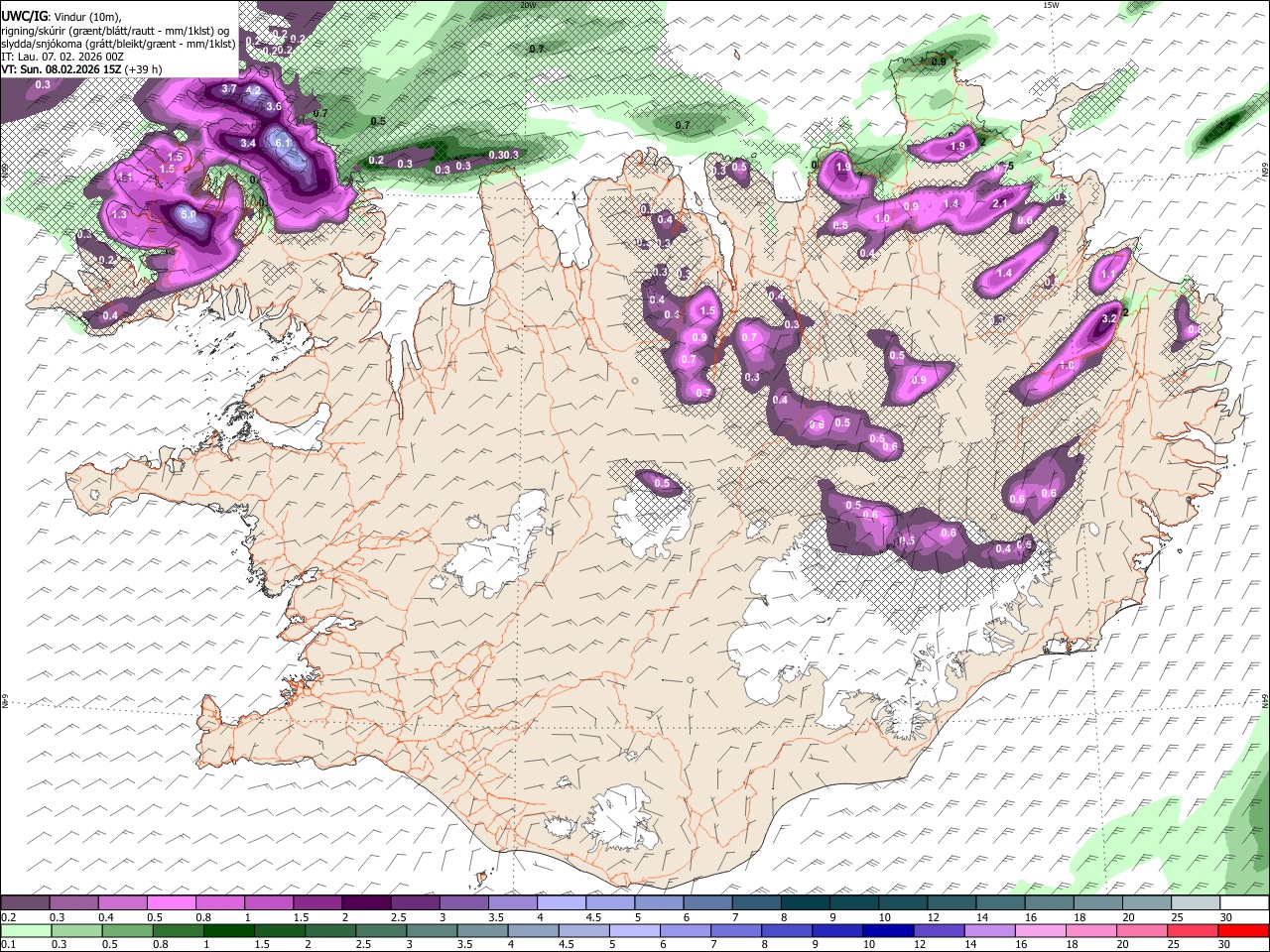The image size is (1270, 952).
Task: Click the bottom legend swatch between 25 and 30
Action: point(1192,930)
